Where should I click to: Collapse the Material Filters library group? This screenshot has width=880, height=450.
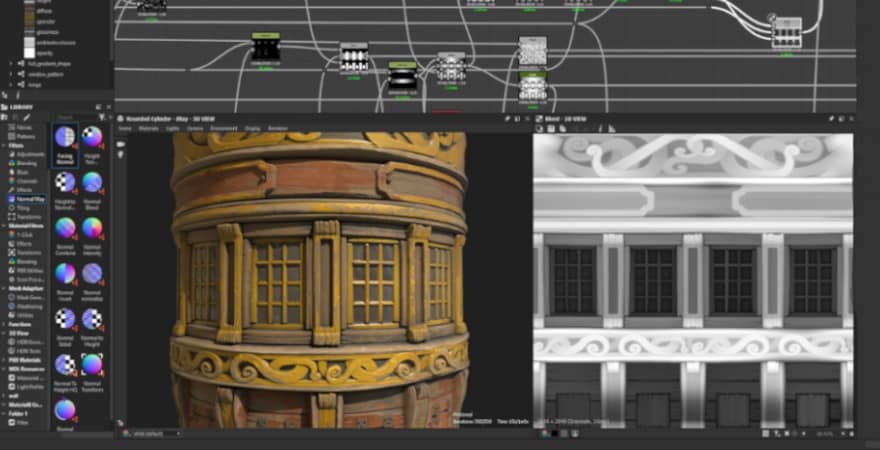pos(3,226)
